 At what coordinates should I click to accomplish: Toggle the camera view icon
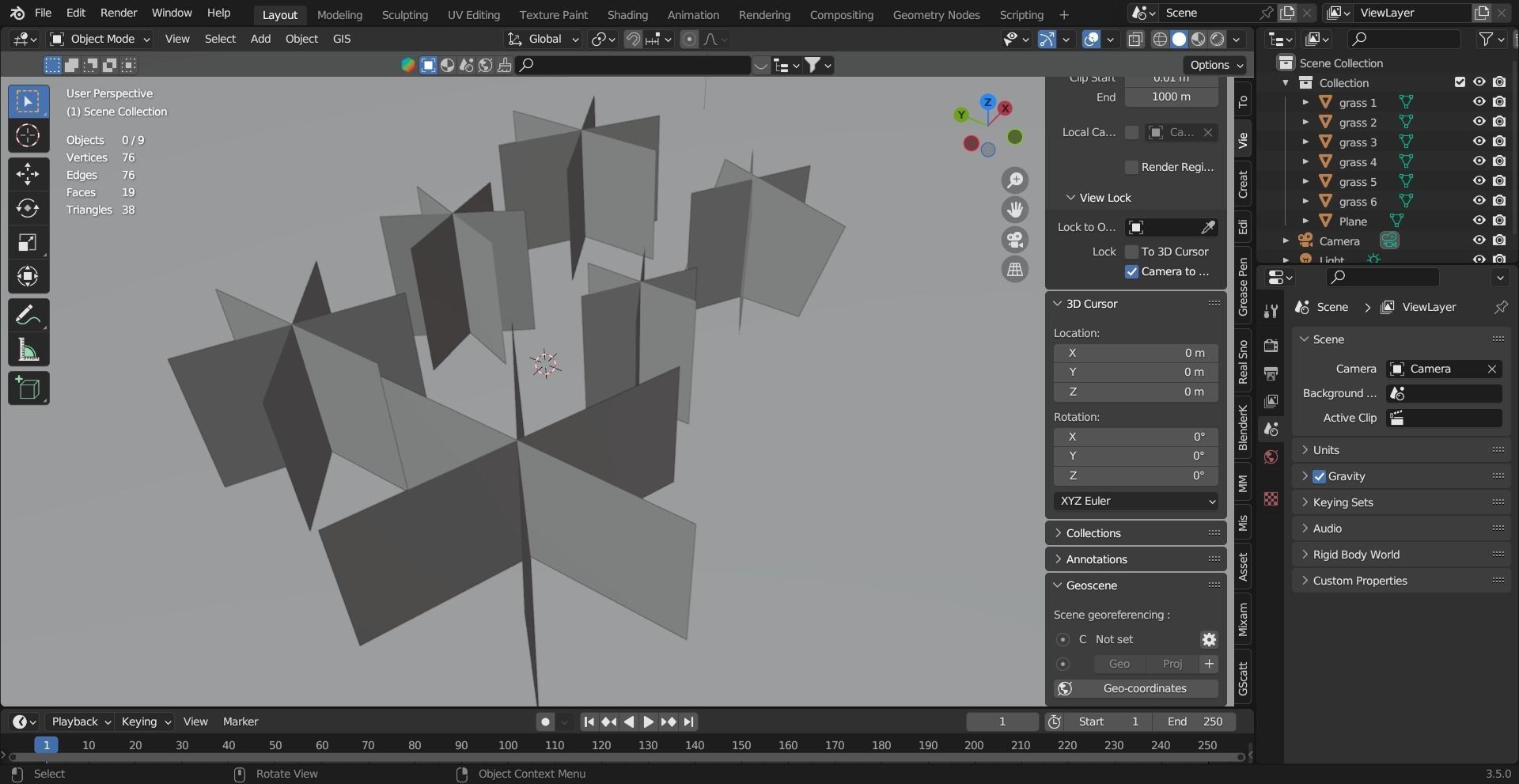point(1015,240)
